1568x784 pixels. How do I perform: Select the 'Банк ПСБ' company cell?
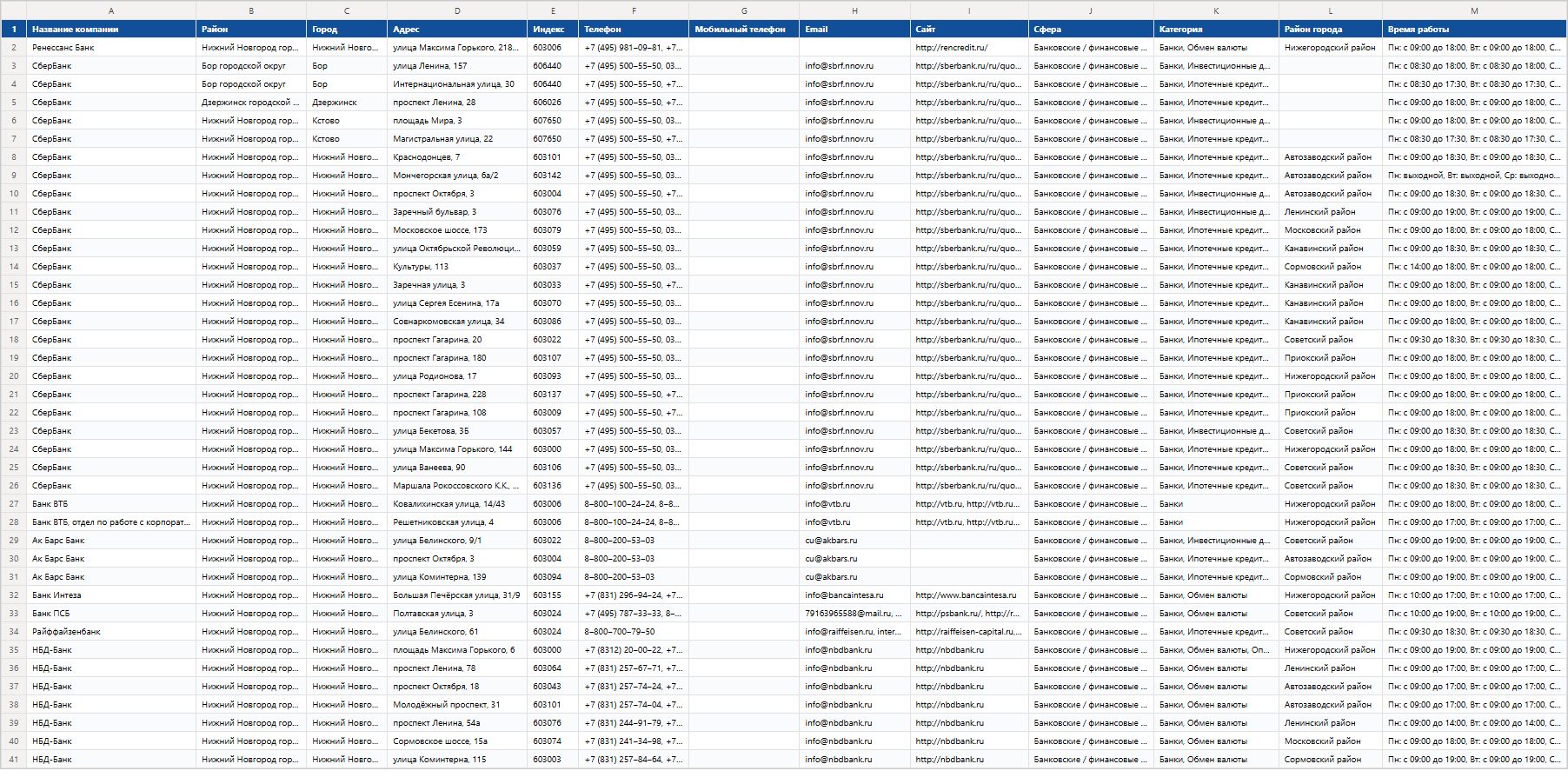click(111, 614)
